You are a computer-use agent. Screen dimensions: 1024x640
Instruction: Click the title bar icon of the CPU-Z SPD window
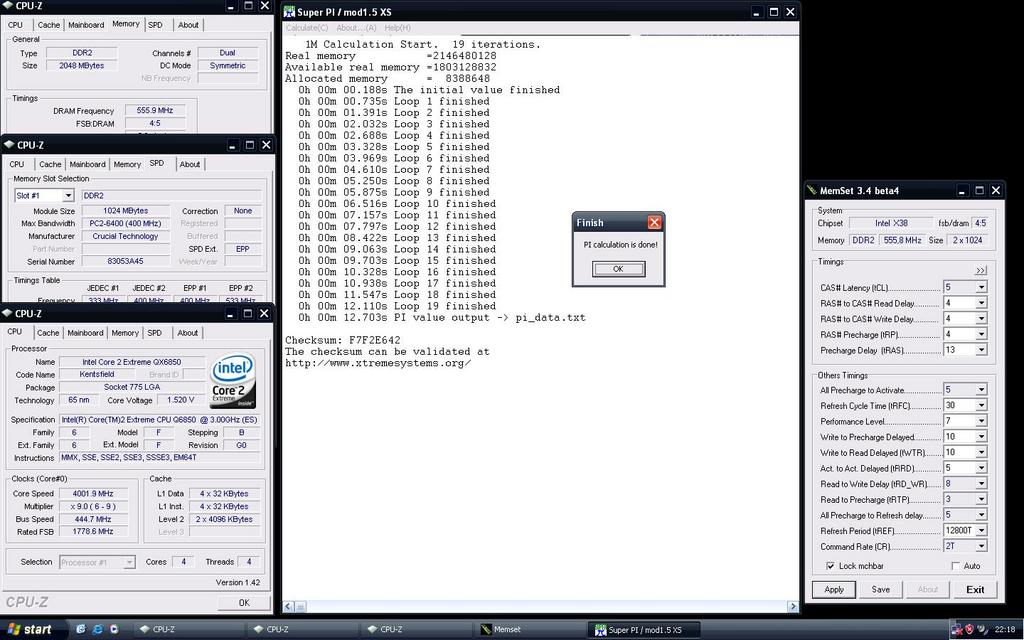click(x=9, y=145)
